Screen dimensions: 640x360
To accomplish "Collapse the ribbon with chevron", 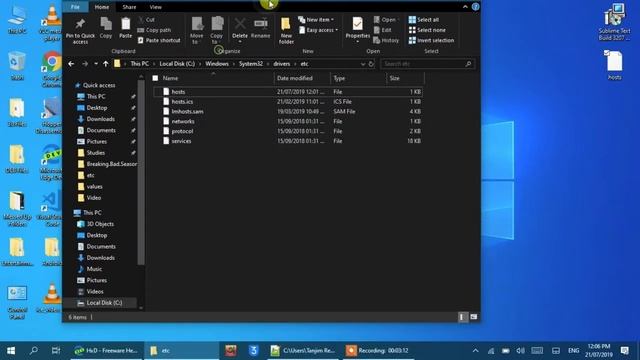I will click(465, 7).
